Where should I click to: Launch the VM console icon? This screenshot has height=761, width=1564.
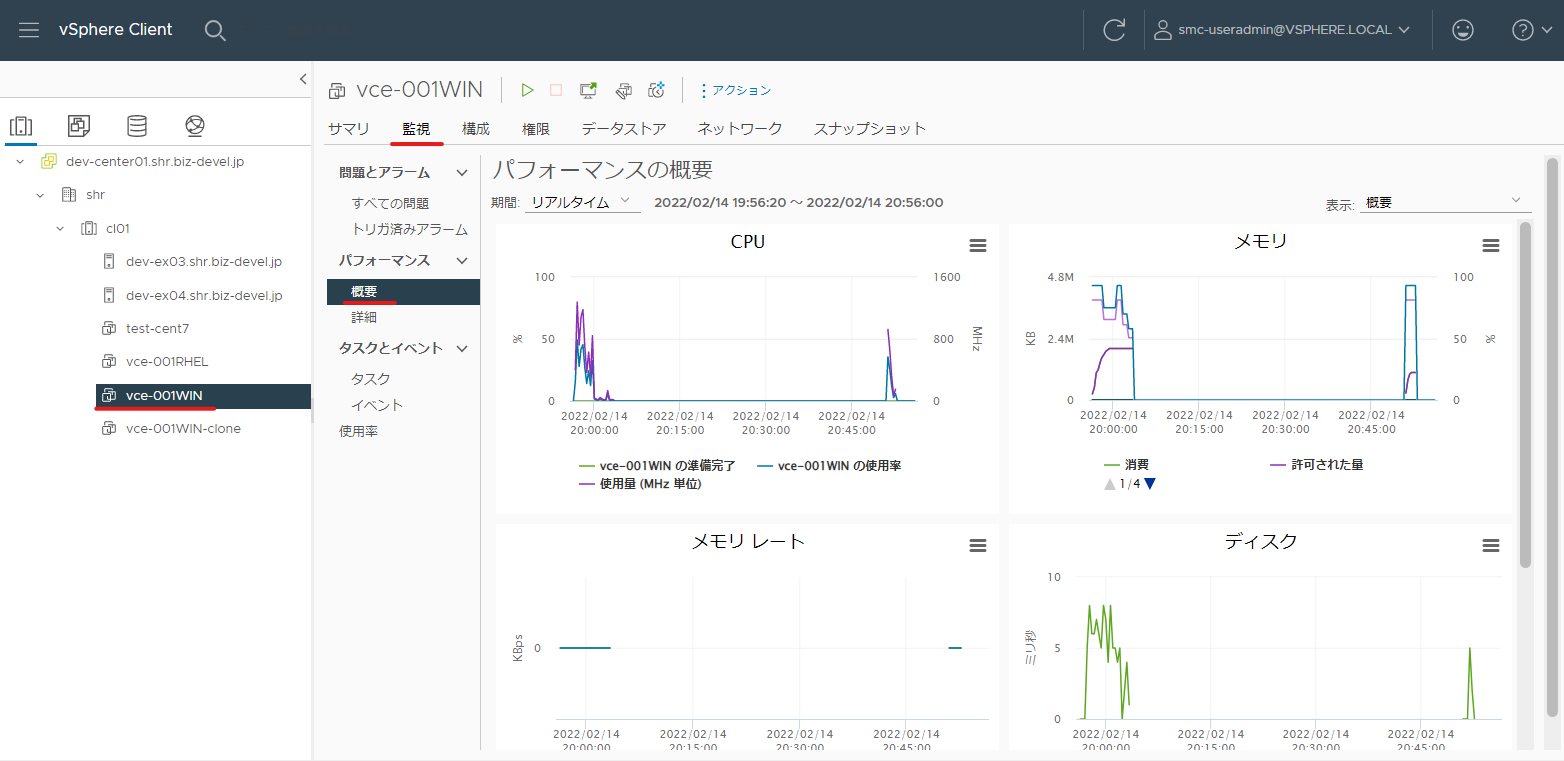point(589,90)
